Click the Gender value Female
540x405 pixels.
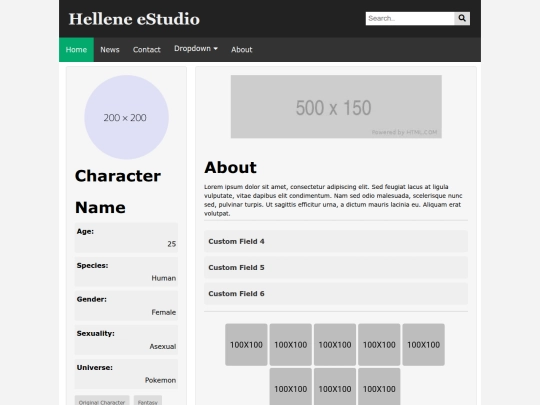(x=164, y=312)
